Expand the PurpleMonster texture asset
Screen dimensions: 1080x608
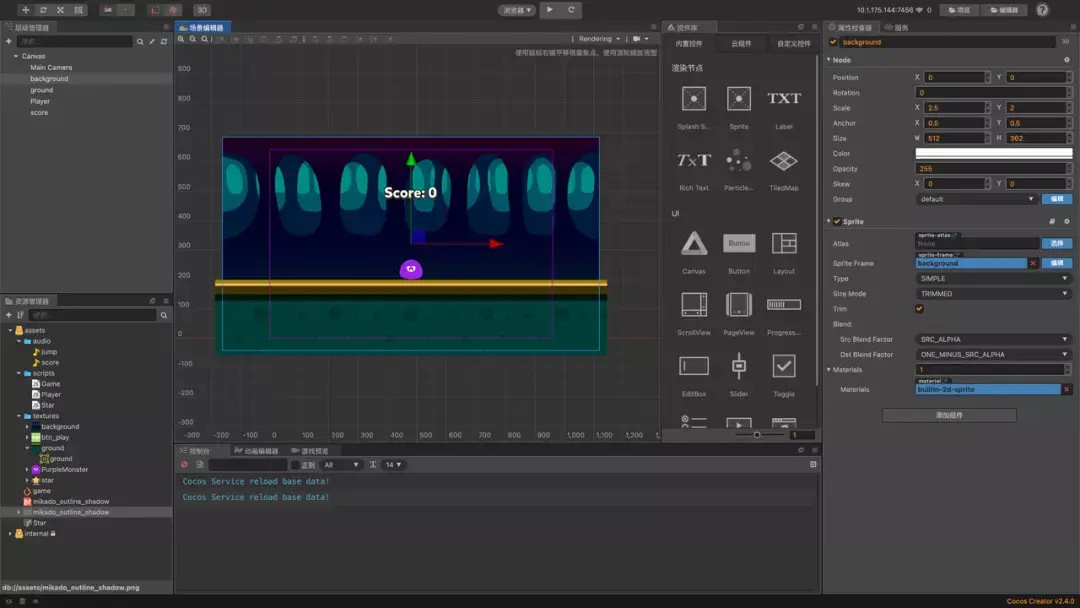pos(28,470)
